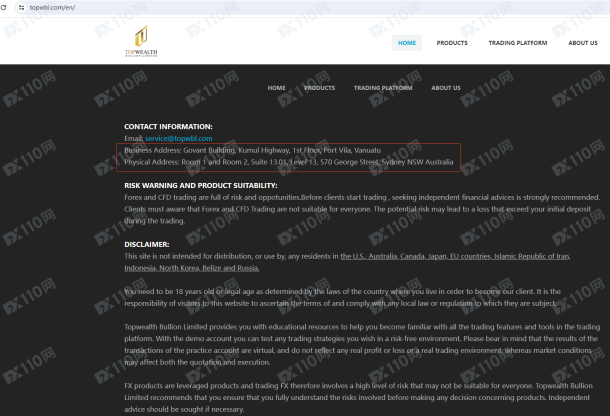610x416 pixels.
Task: Click the TopWealth logo in header
Action: click(x=141, y=41)
